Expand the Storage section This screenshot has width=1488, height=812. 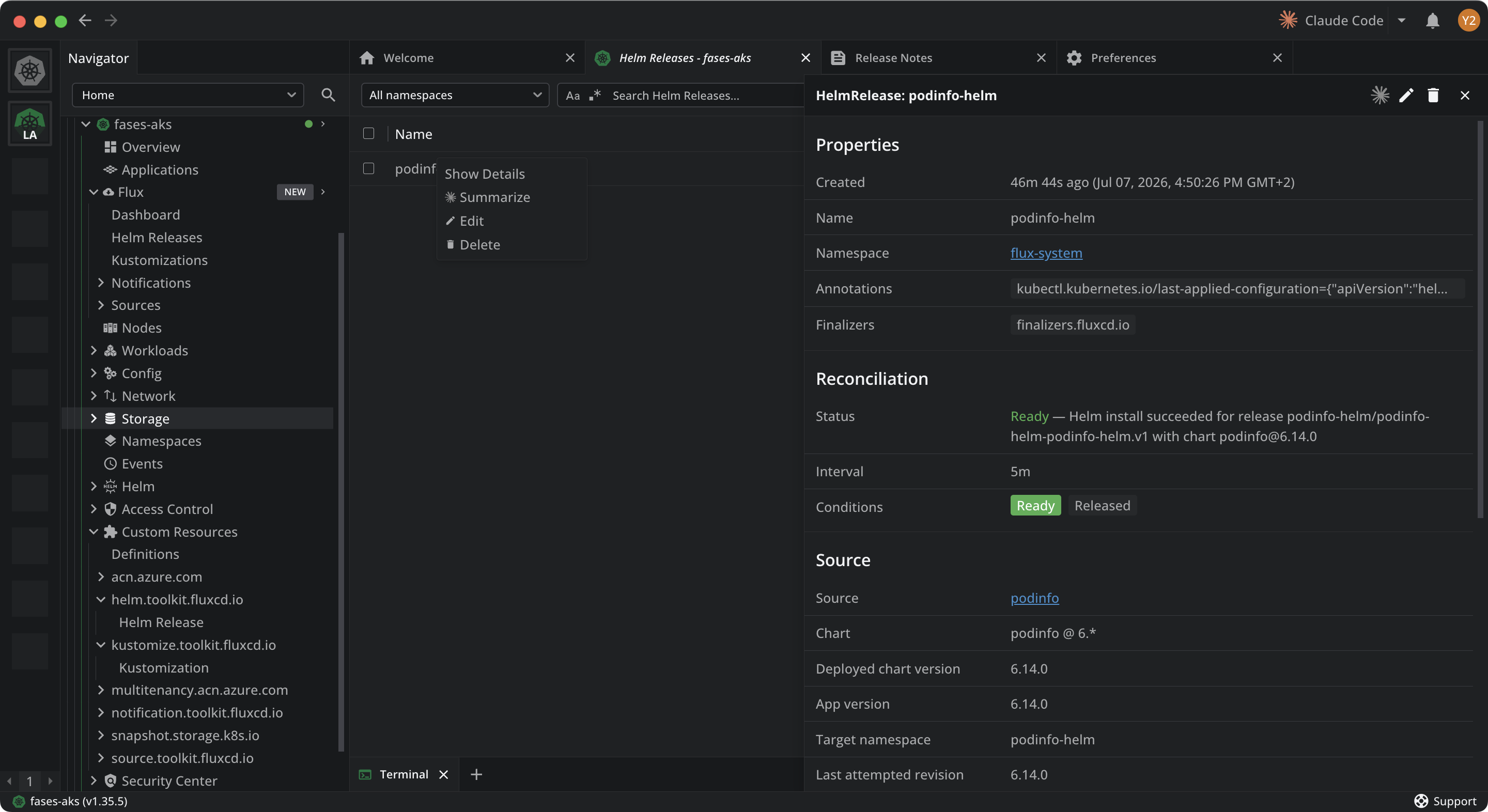(94, 419)
